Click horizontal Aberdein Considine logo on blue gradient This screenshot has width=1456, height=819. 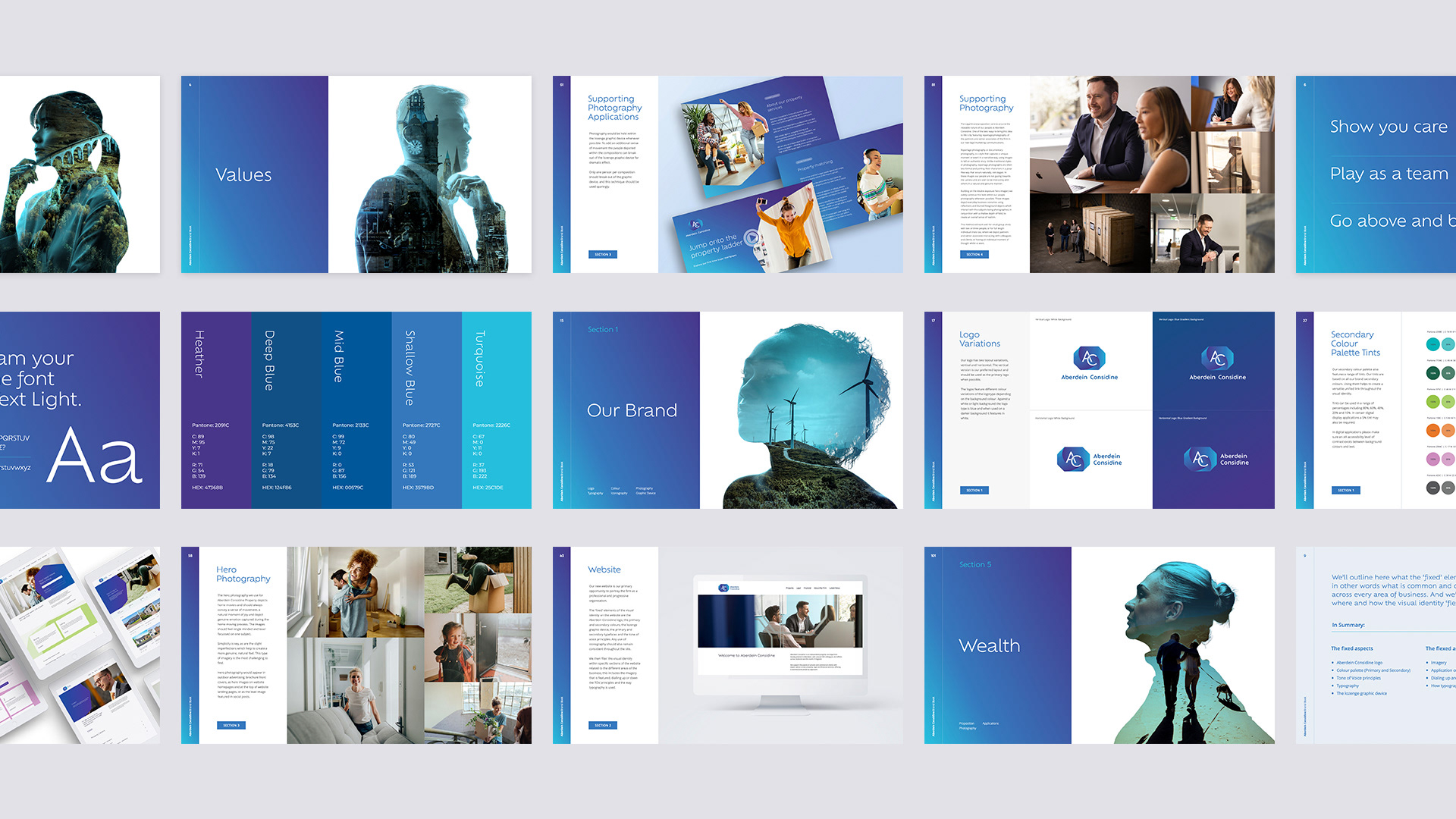click(1216, 459)
